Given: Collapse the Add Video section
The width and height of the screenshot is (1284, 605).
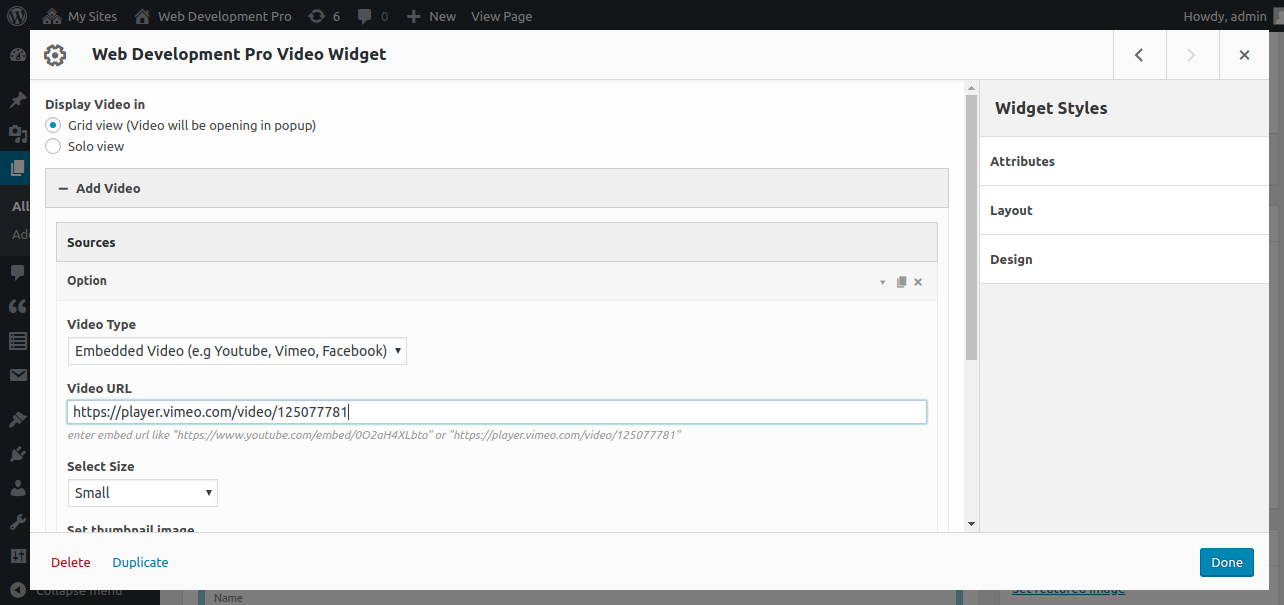Looking at the screenshot, I should point(496,188).
